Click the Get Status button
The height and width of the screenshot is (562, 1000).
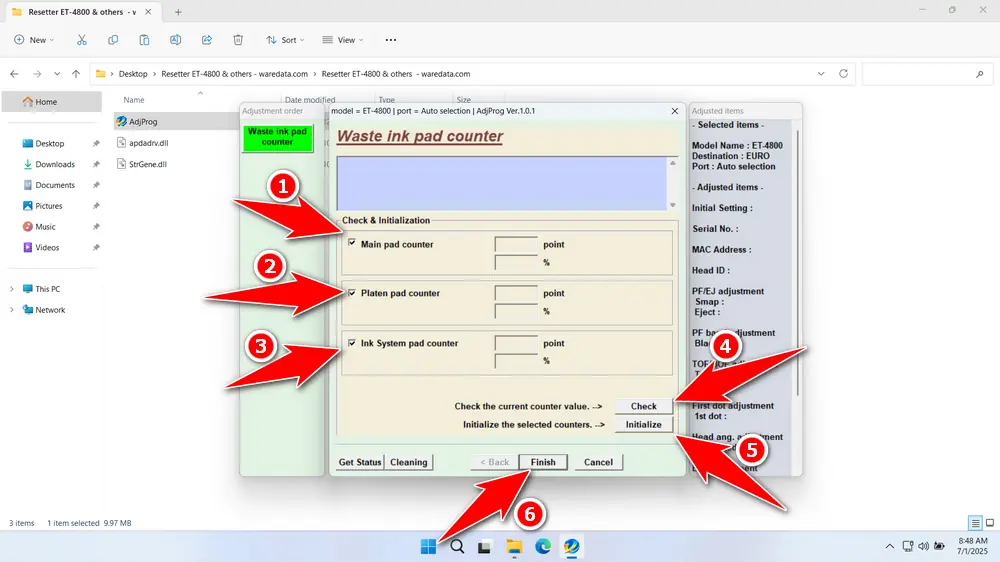point(360,462)
